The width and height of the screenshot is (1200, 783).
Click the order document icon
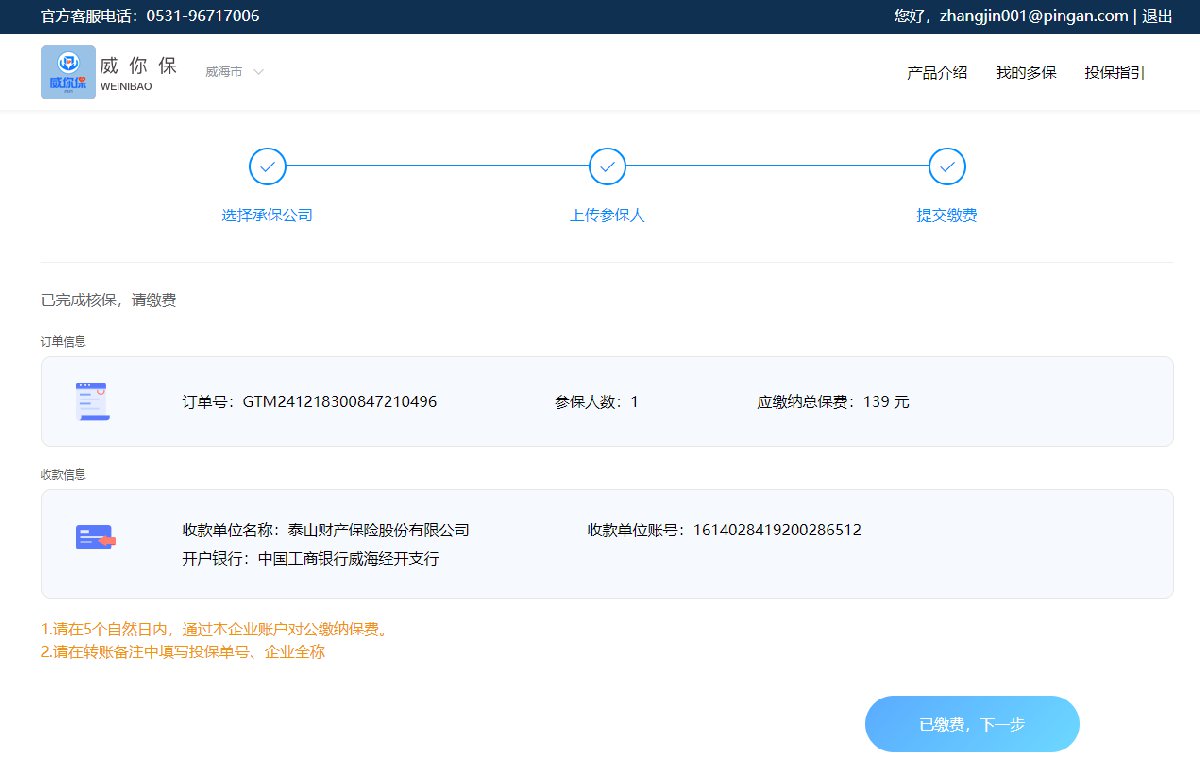pos(93,402)
